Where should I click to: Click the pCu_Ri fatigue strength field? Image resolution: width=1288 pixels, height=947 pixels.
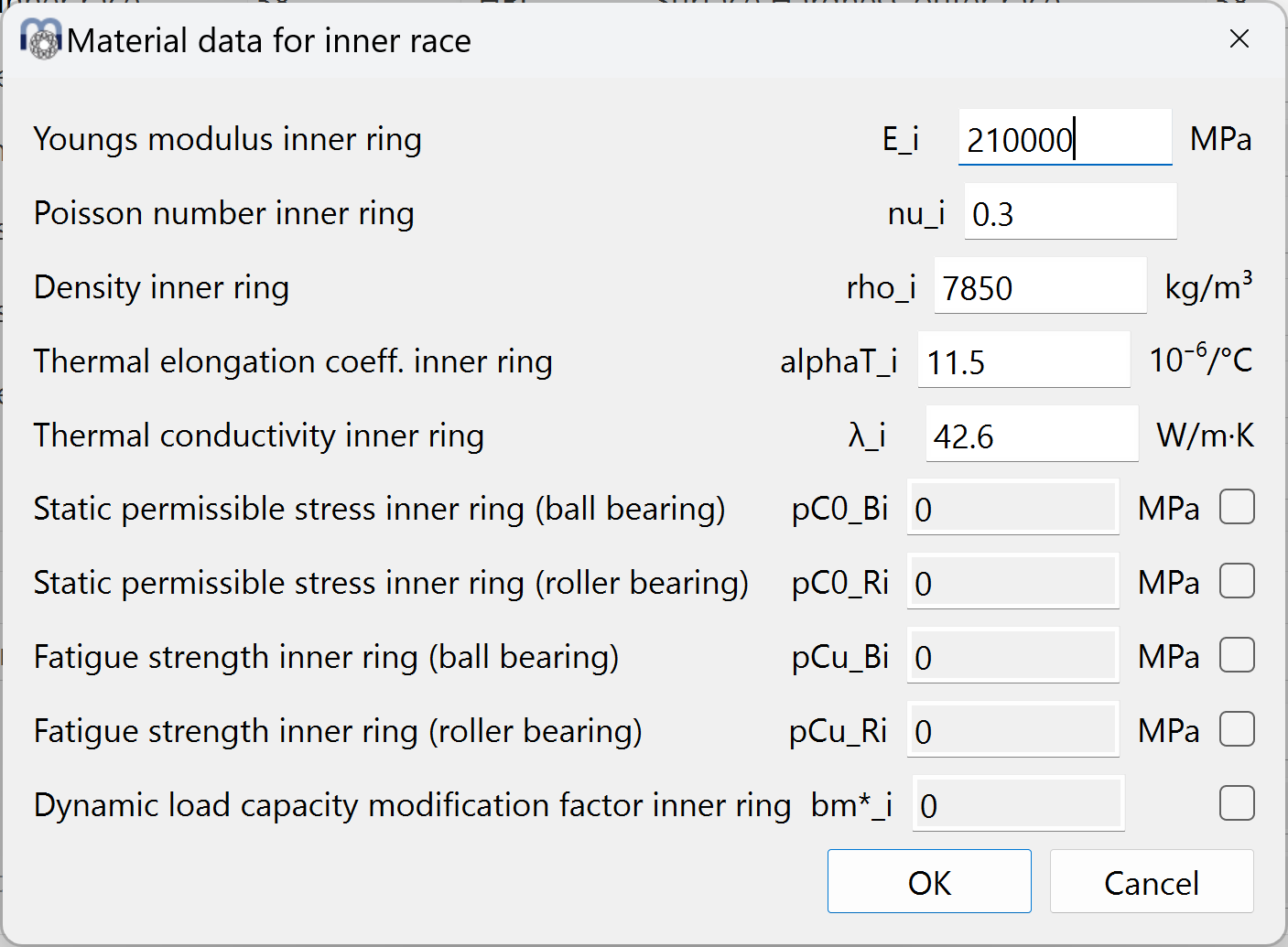pyautogui.click(x=1012, y=730)
